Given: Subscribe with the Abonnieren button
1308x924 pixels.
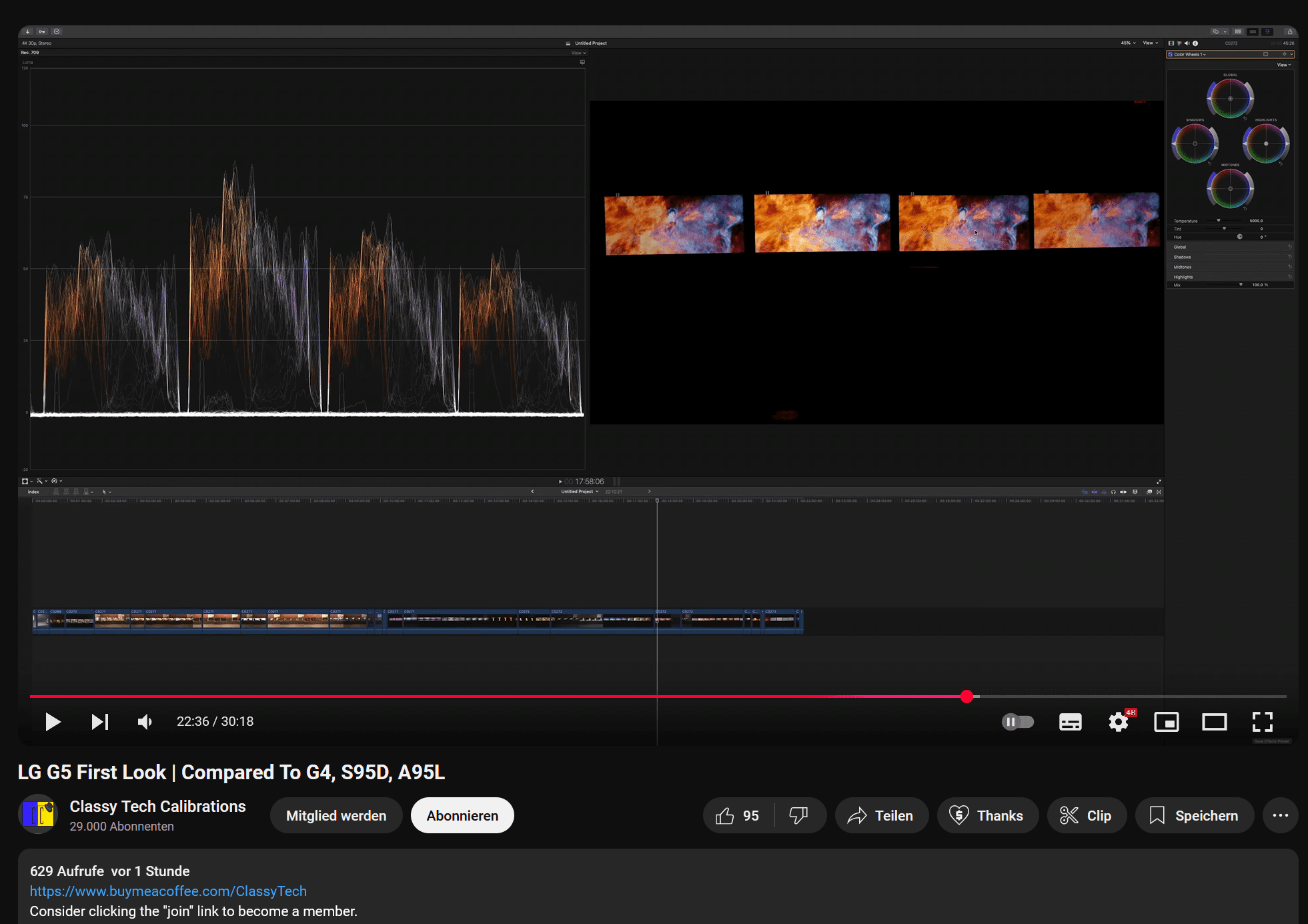Looking at the screenshot, I should 462,815.
